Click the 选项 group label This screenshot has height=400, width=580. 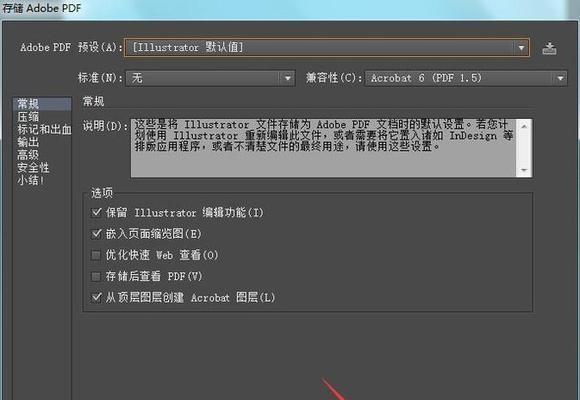tap(102, 192)
